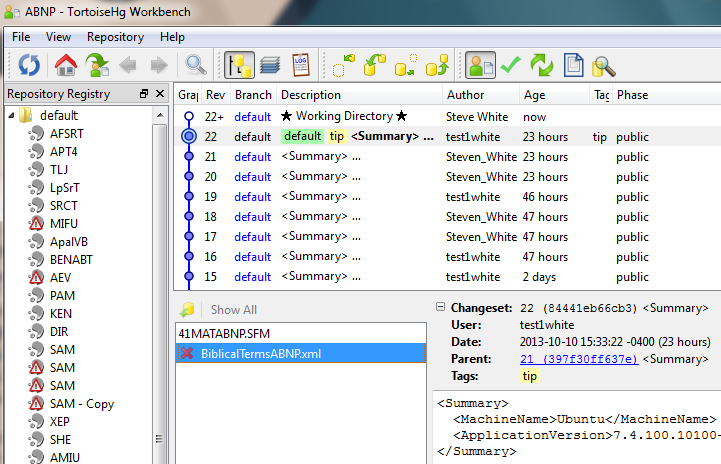This screenshot has height=464, width=721.
Task: Toggle the Revision Details view button
Action: click(x=481, y=66)
